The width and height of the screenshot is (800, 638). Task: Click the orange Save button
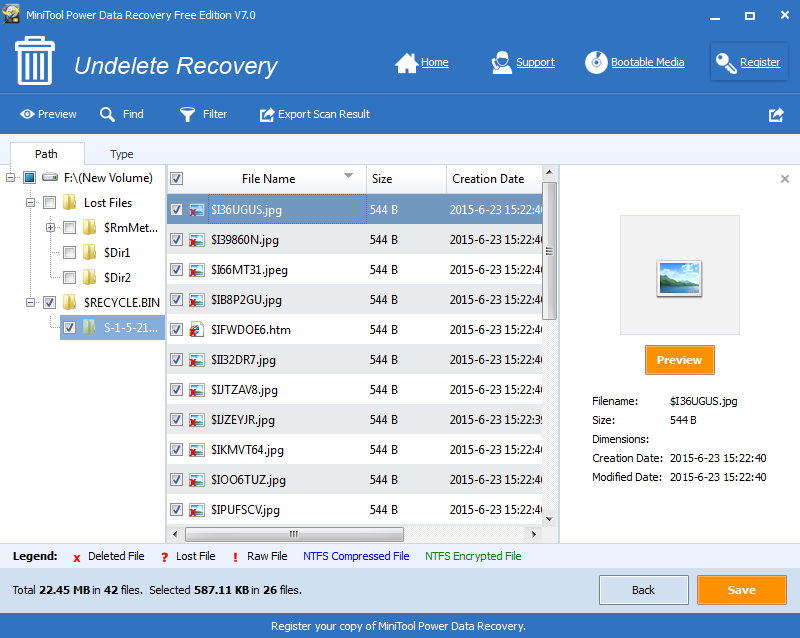coord(741,590)
